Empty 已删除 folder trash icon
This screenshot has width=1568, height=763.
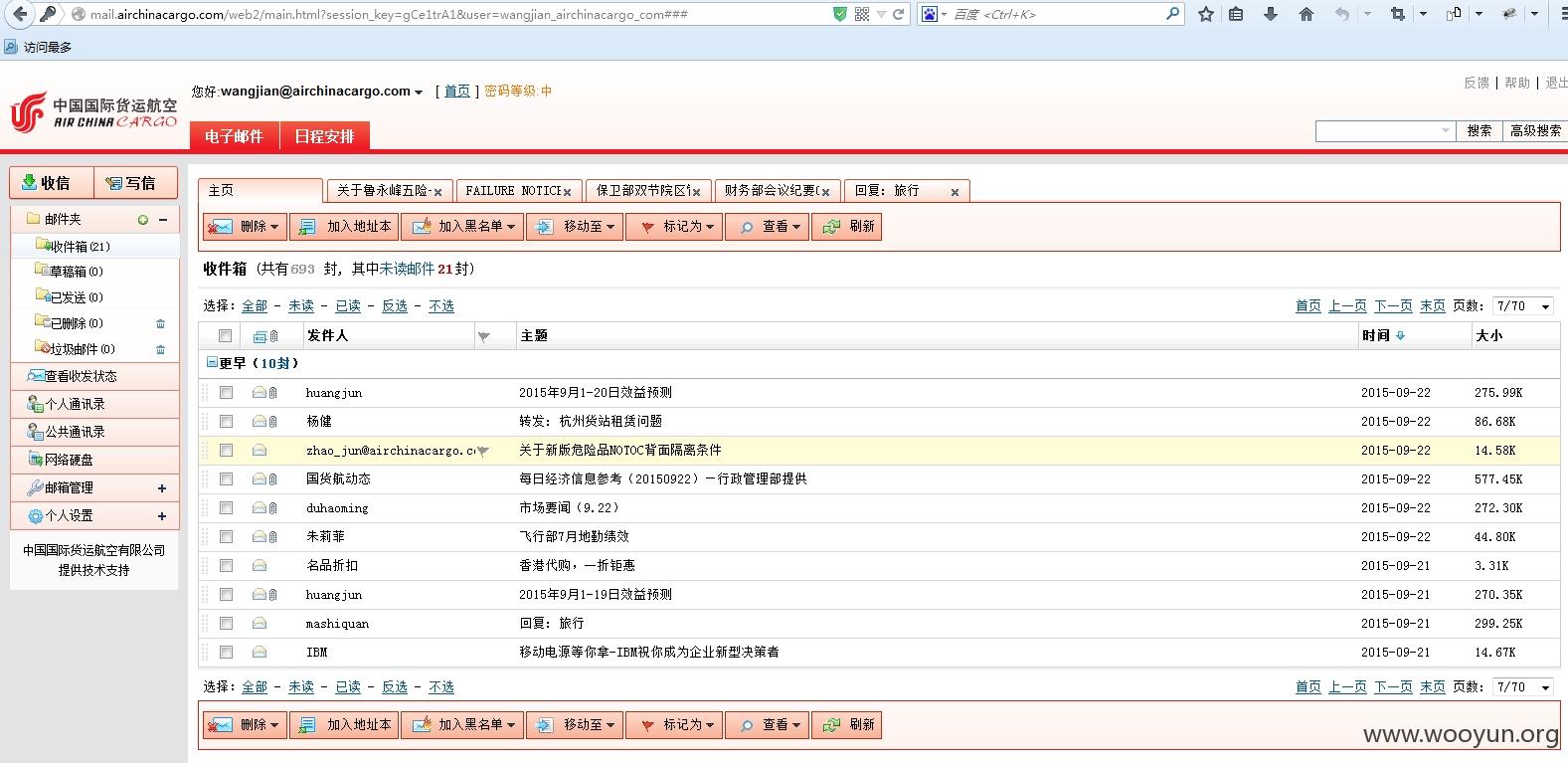(x=160, y=323)
